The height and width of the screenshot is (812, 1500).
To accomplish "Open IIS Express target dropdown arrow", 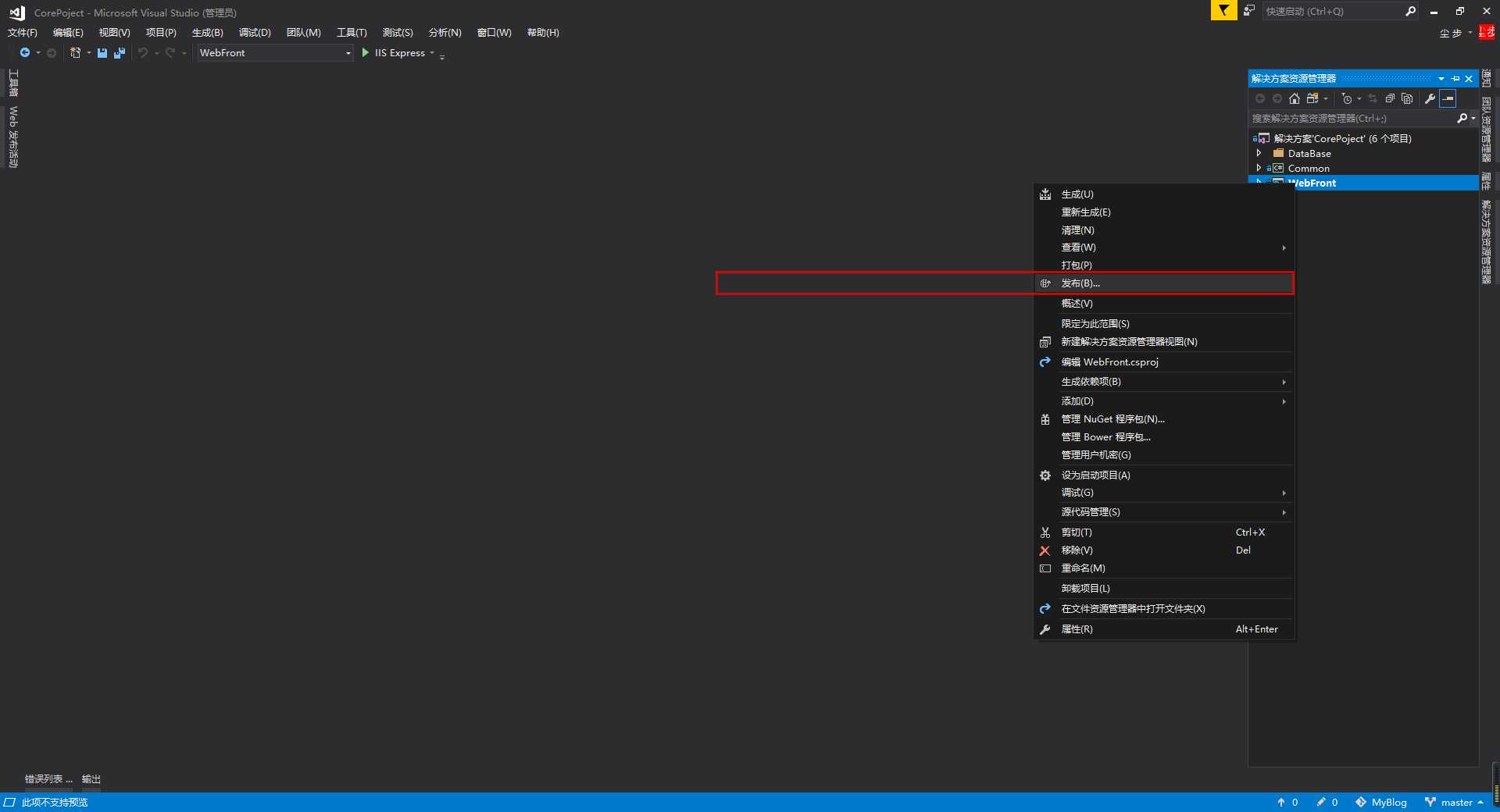I will click(432, 53).
